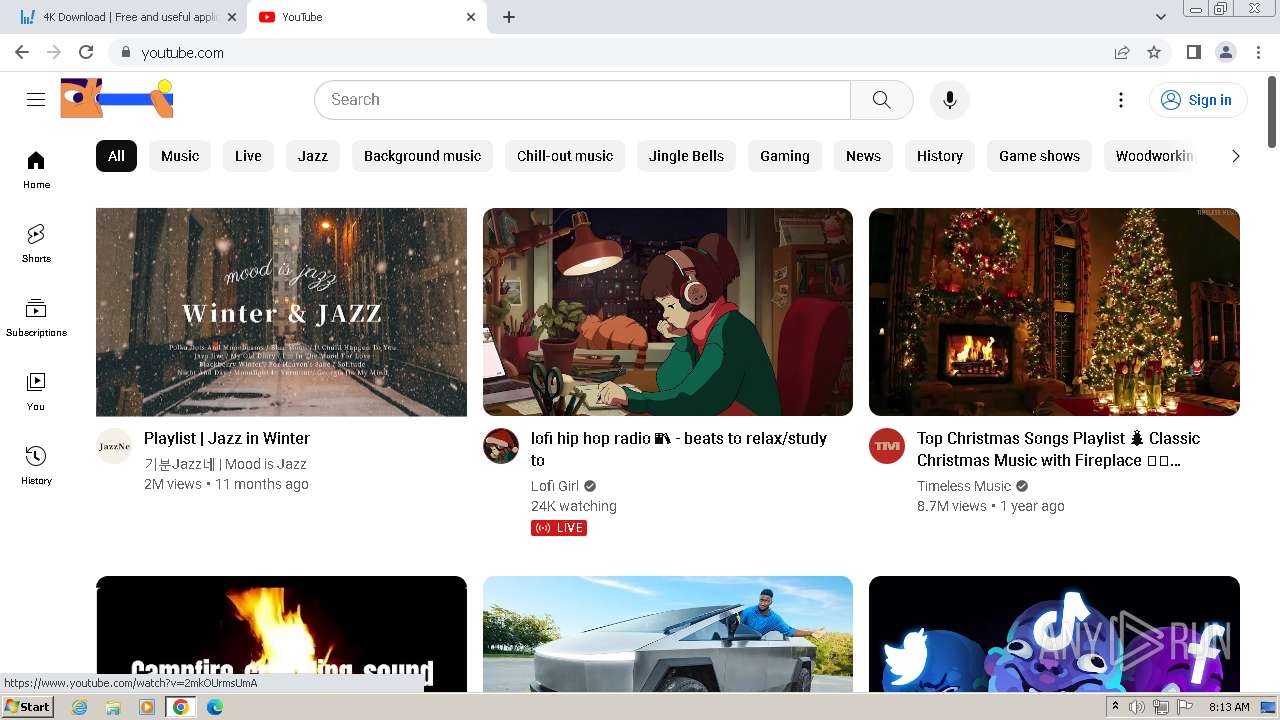Image resolution: width=1280 pixels, height=720 pixels.
Task: Click the Sign in button
Action: point(1198,99)
